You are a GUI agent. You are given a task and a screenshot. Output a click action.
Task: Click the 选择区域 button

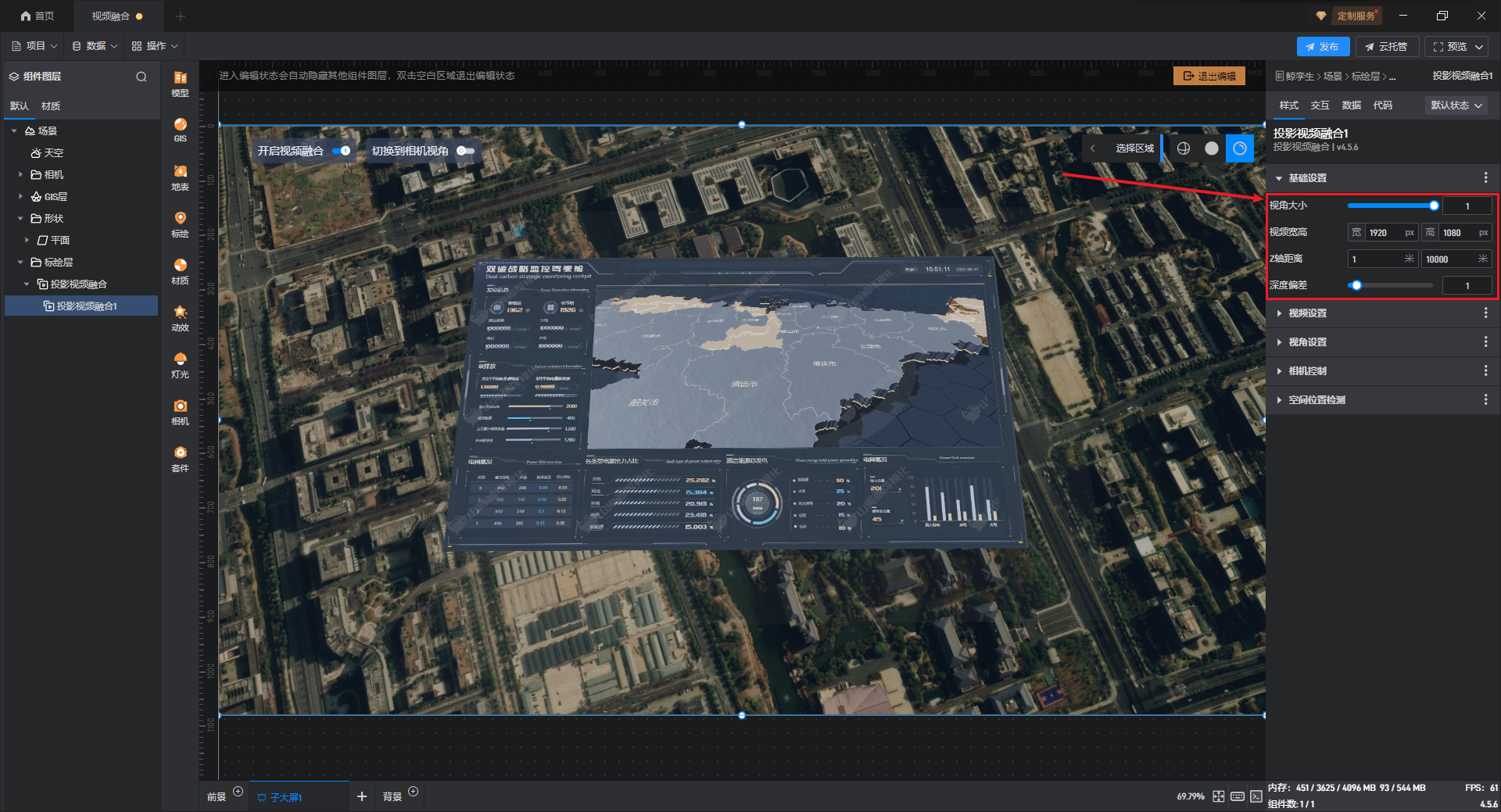(1134, 148)
